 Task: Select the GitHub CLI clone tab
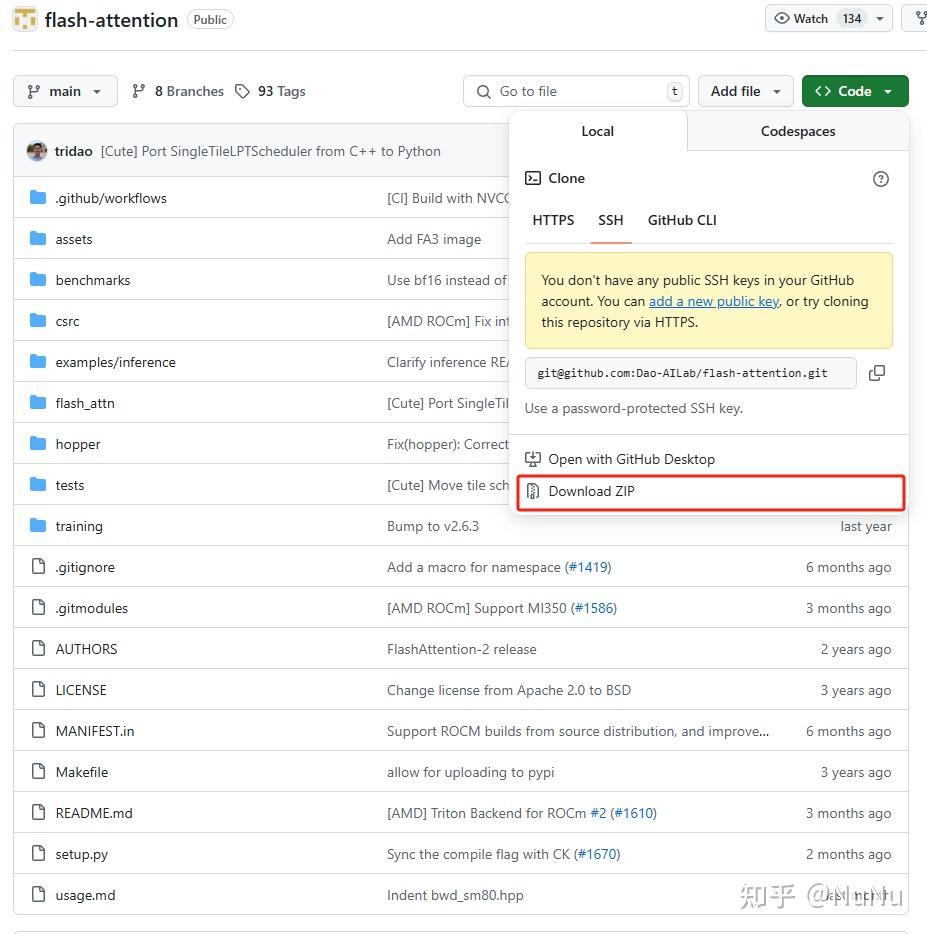coord(682,220)
